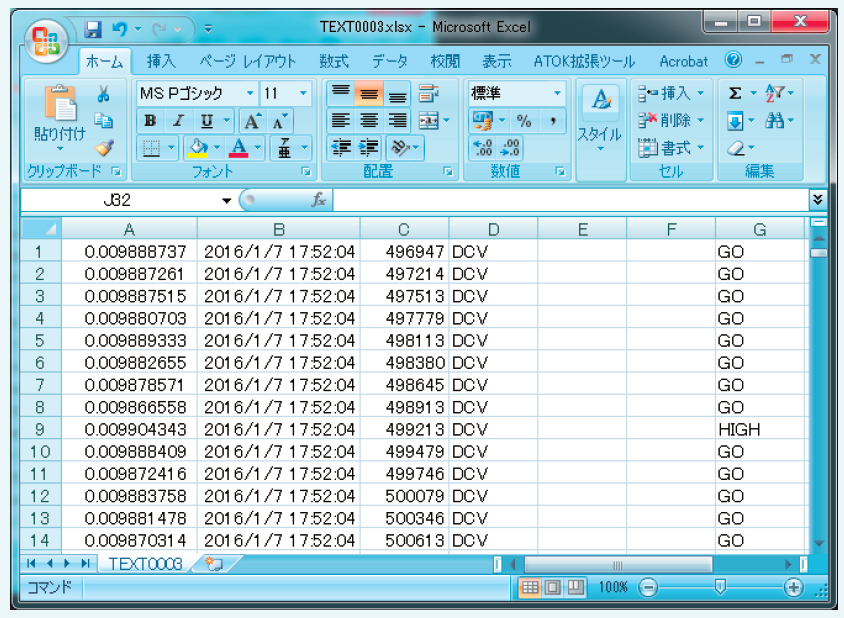Decrease font size with small A
This screenshot has width=844, height=618.
(280, 121)
